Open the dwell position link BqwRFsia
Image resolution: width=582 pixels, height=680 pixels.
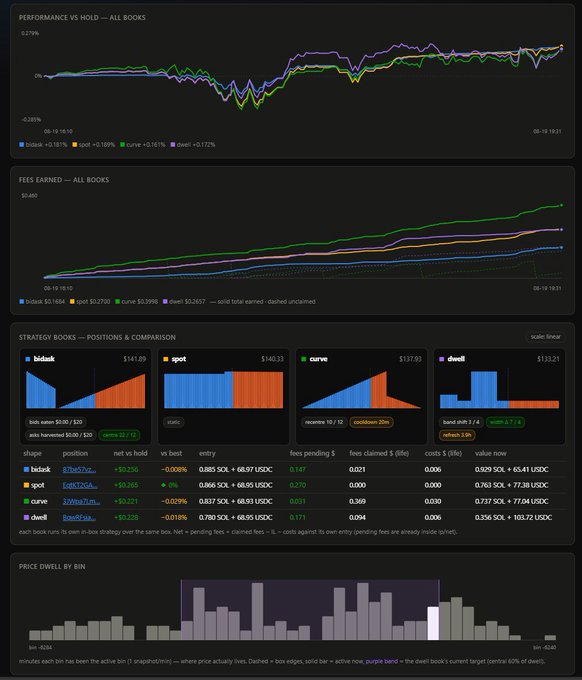click(x=79, y=517)
